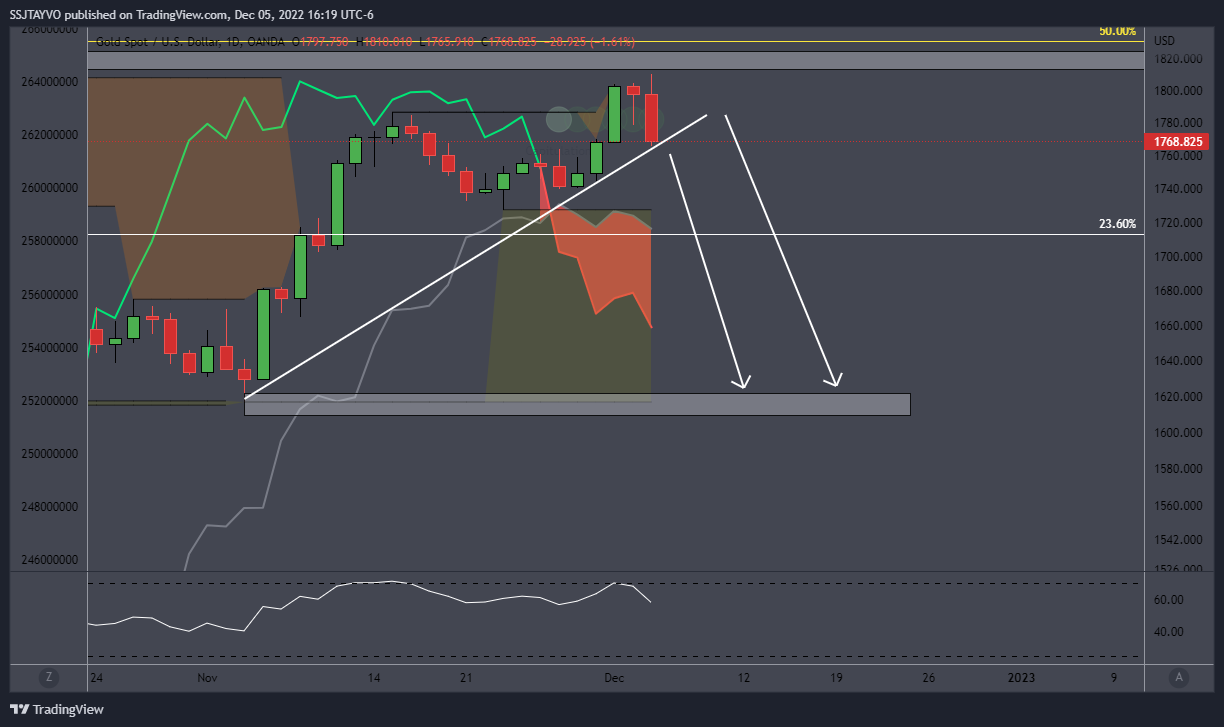Click the Dec date label on time axis
Image resolution: width=1224 pixels, height=727 pixels.
(x=614, y=678)
